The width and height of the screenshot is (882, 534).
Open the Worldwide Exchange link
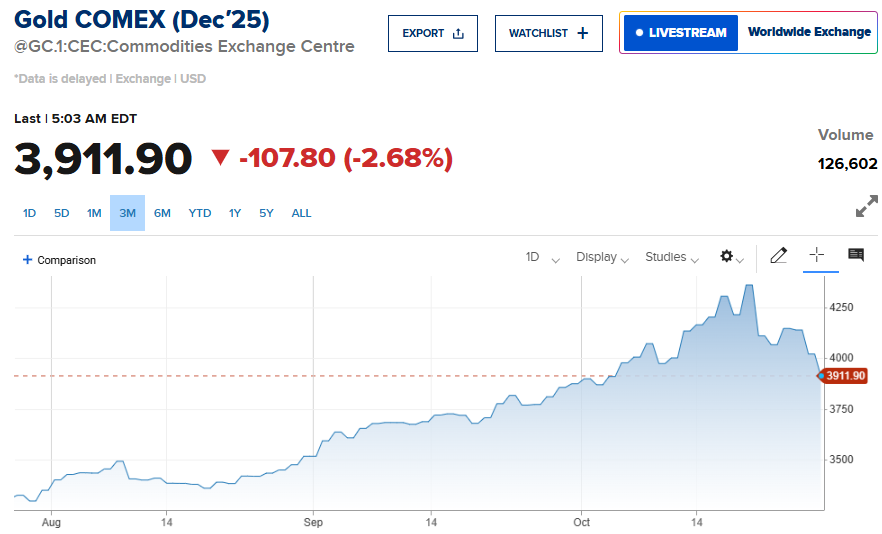tap(809, 32)
